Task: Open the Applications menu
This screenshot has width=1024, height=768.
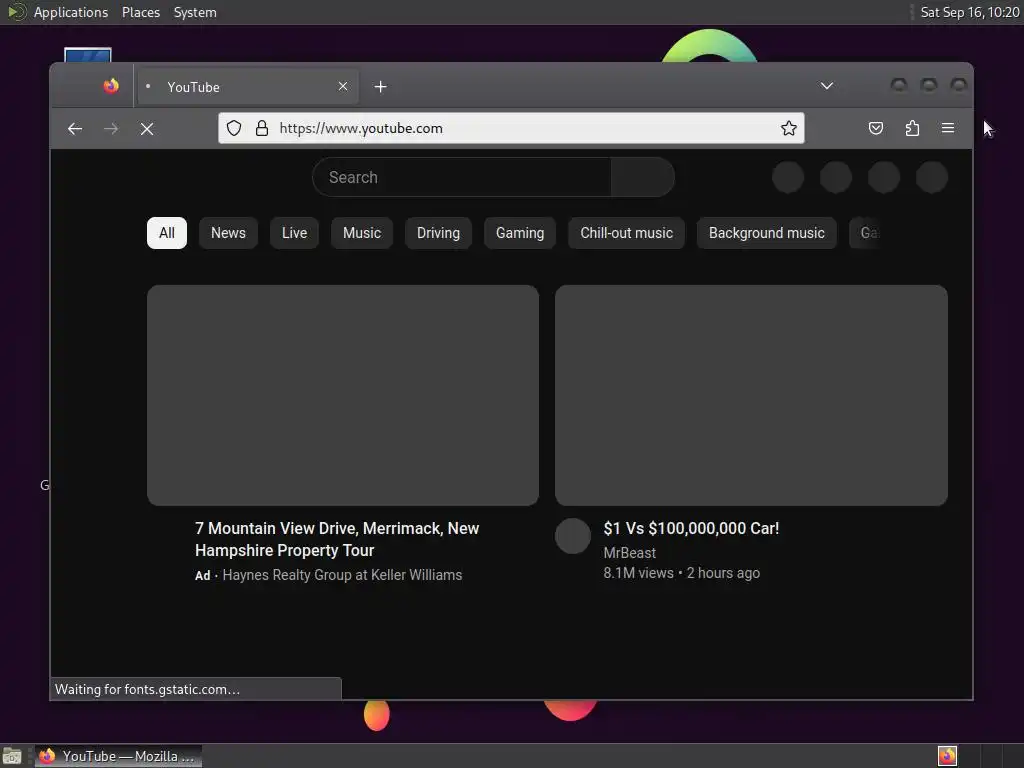Action: [71, 12]
